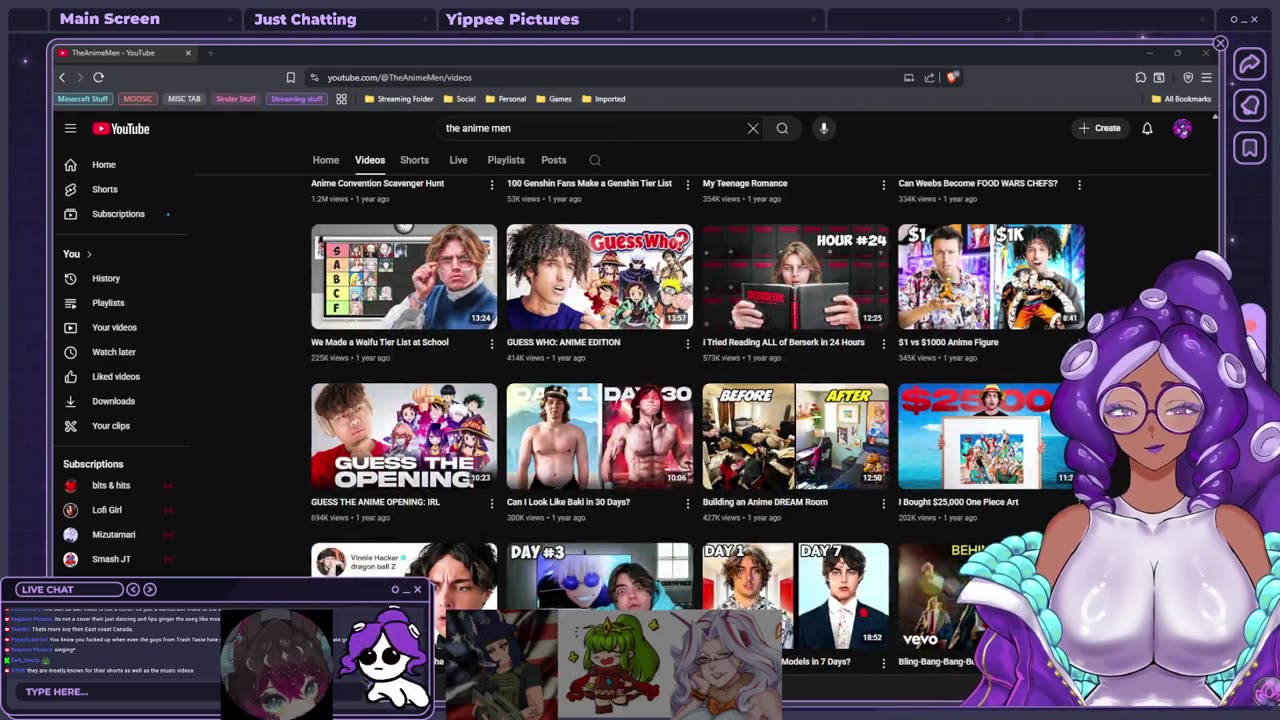Click the magnifier search button
Viewport: 1280px width, 720px height.
[x=782, y=128]
